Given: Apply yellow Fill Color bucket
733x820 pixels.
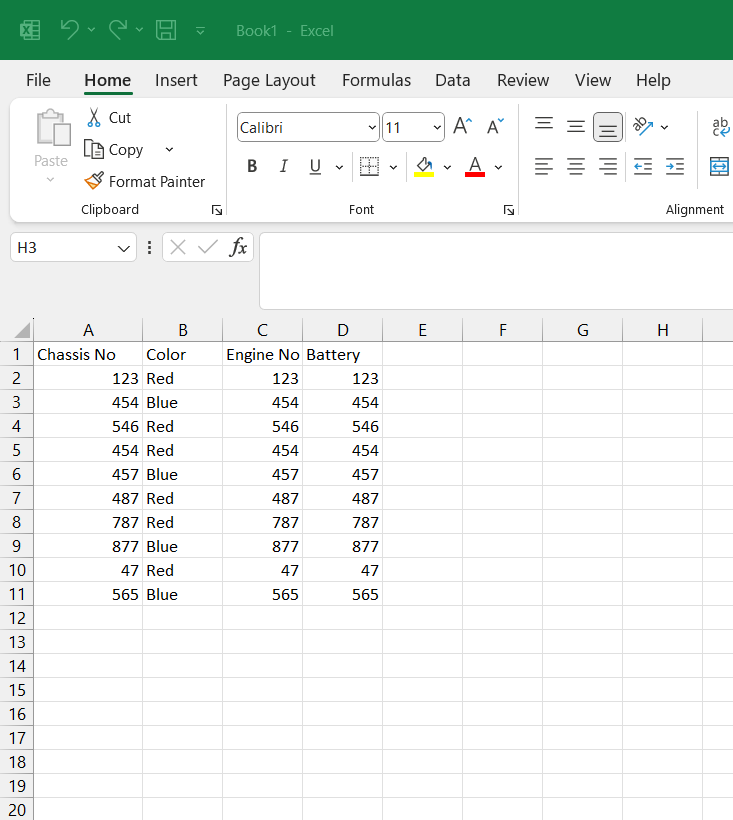Looking at the screenshot, I should 424,167.
